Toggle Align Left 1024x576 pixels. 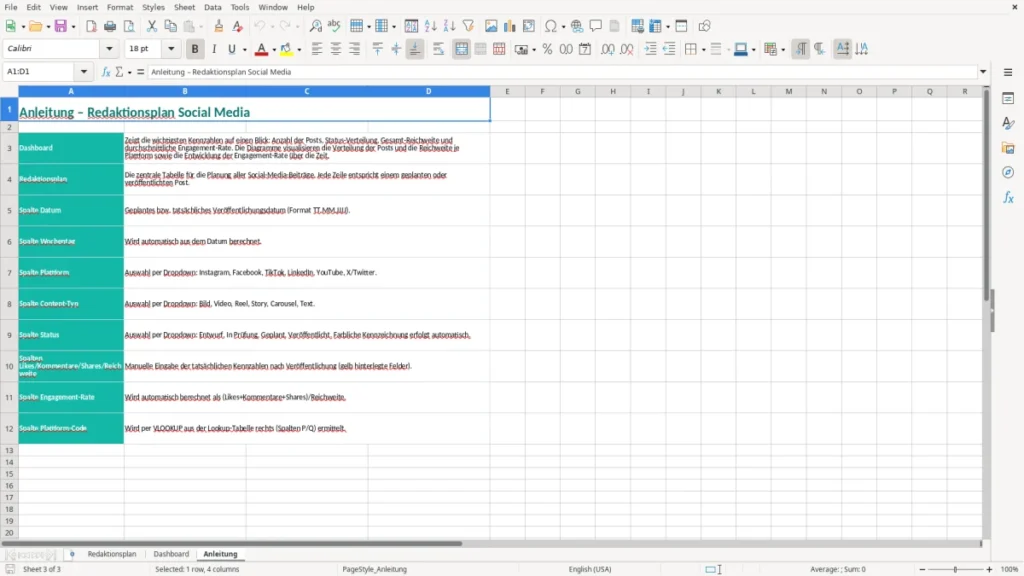point(317,49)
